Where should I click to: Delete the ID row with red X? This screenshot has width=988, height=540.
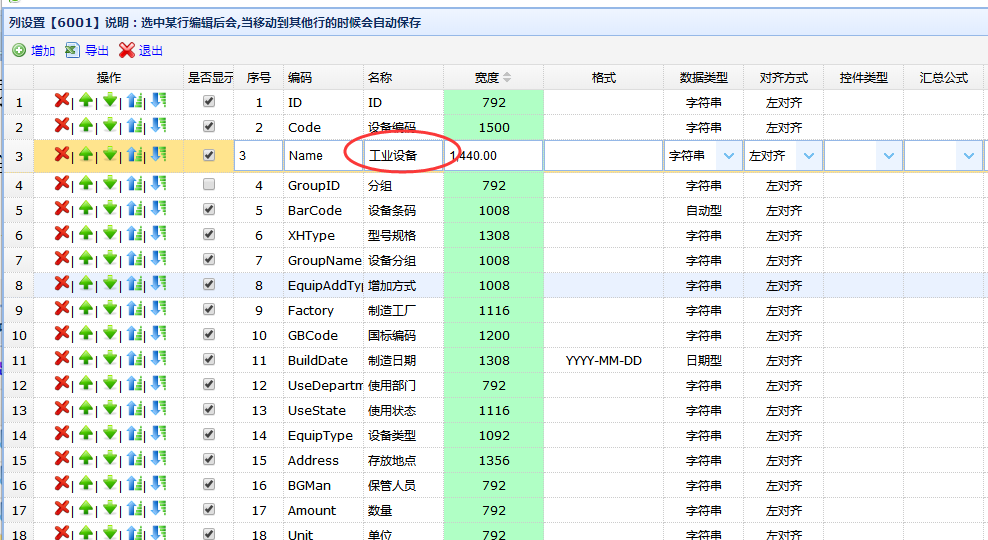[x=61, y=101]
